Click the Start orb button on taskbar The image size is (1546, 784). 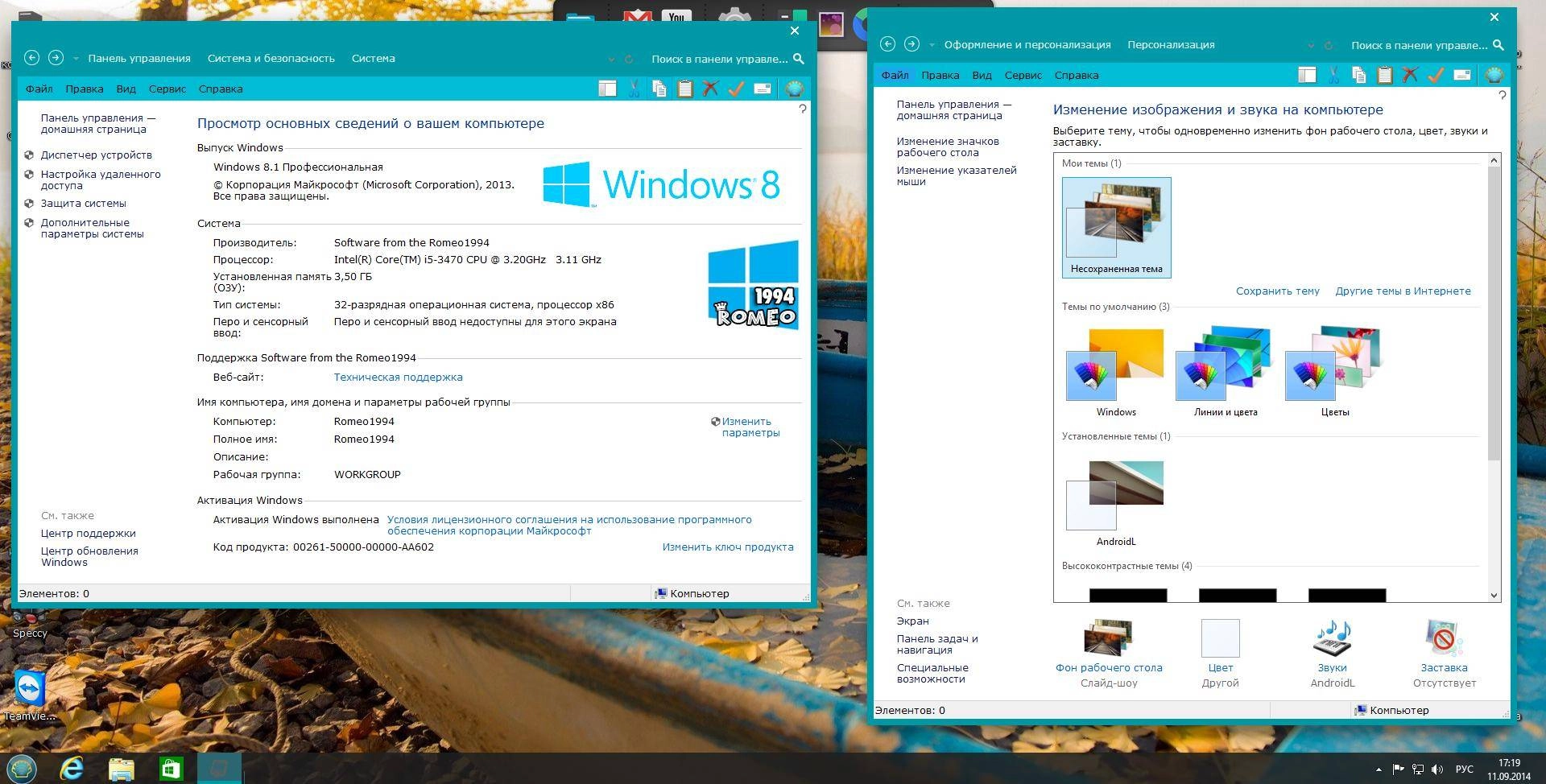(x=22, y=769)
